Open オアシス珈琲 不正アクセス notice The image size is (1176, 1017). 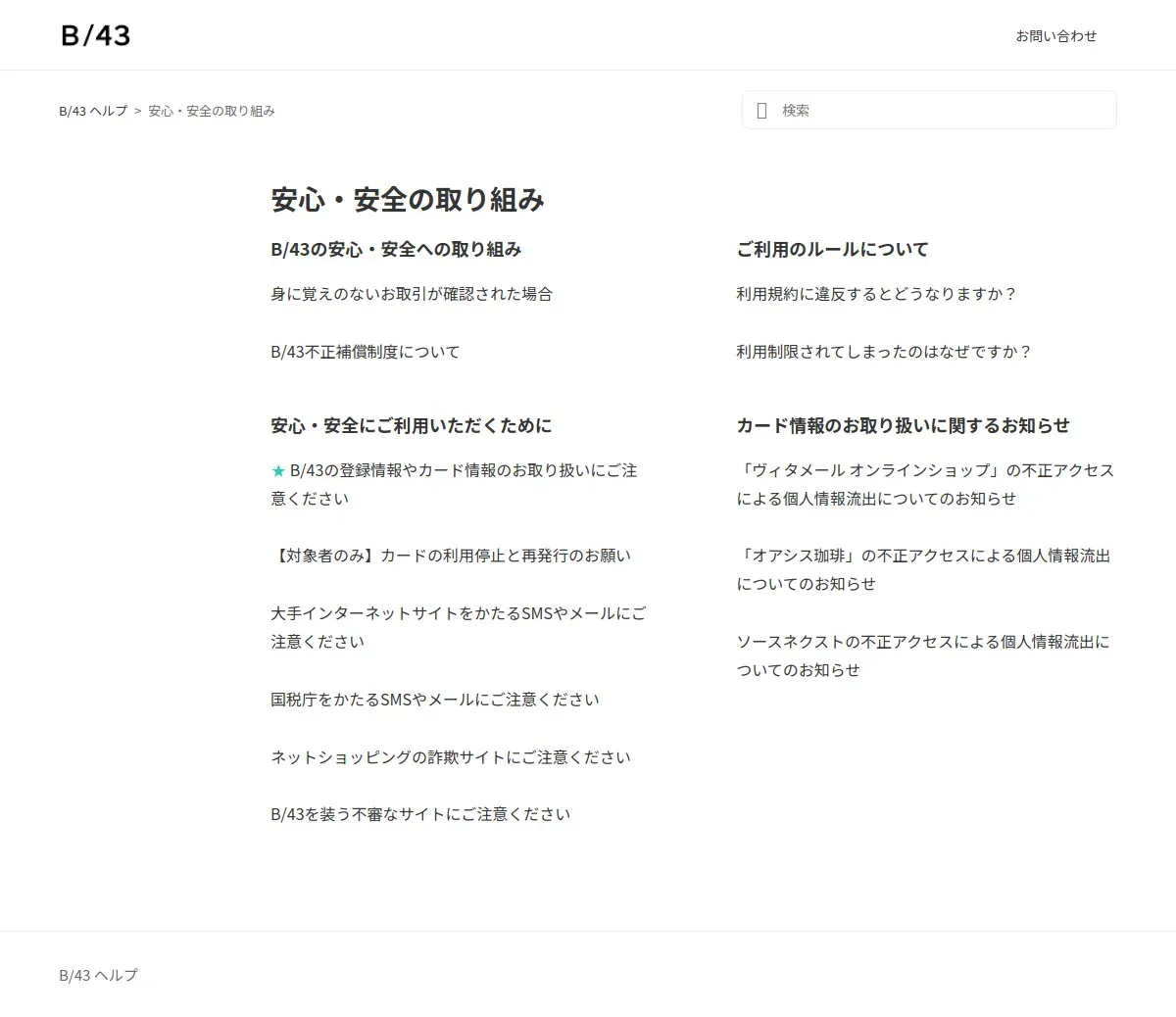923,569
